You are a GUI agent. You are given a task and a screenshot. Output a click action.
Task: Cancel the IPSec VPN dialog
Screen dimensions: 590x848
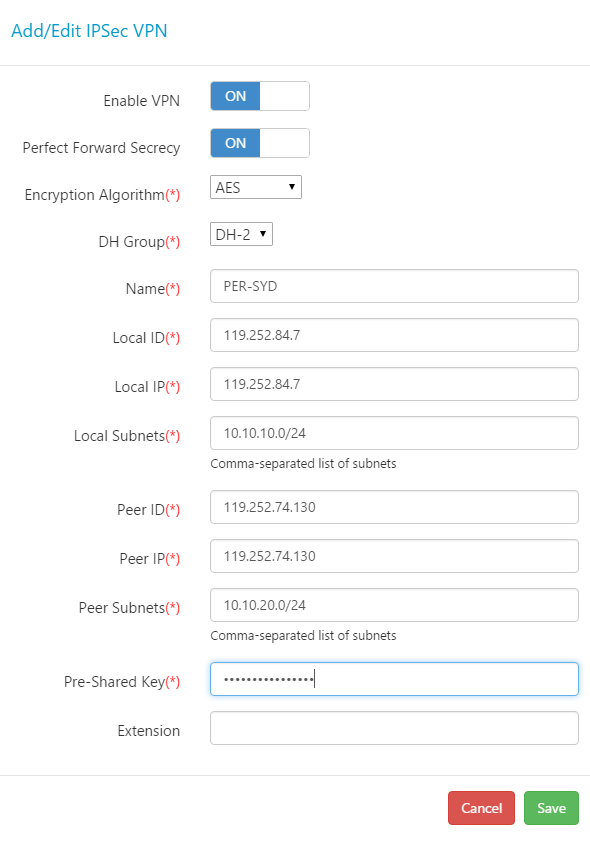point(481,809)
